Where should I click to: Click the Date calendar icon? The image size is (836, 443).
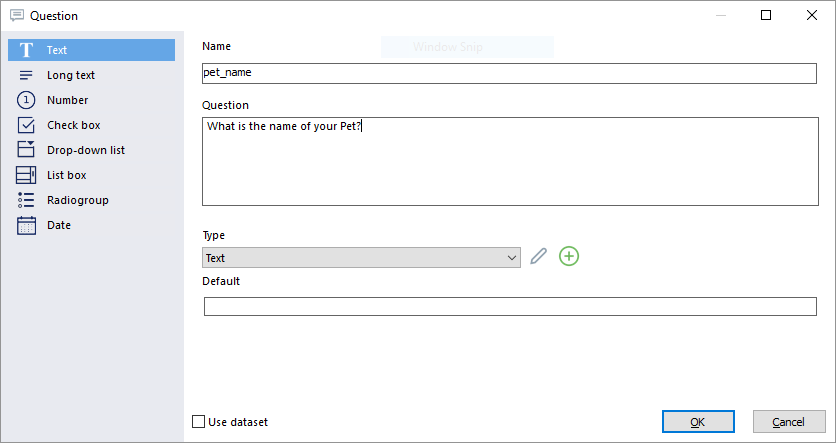pyautogui.click(x=26, y=225)
